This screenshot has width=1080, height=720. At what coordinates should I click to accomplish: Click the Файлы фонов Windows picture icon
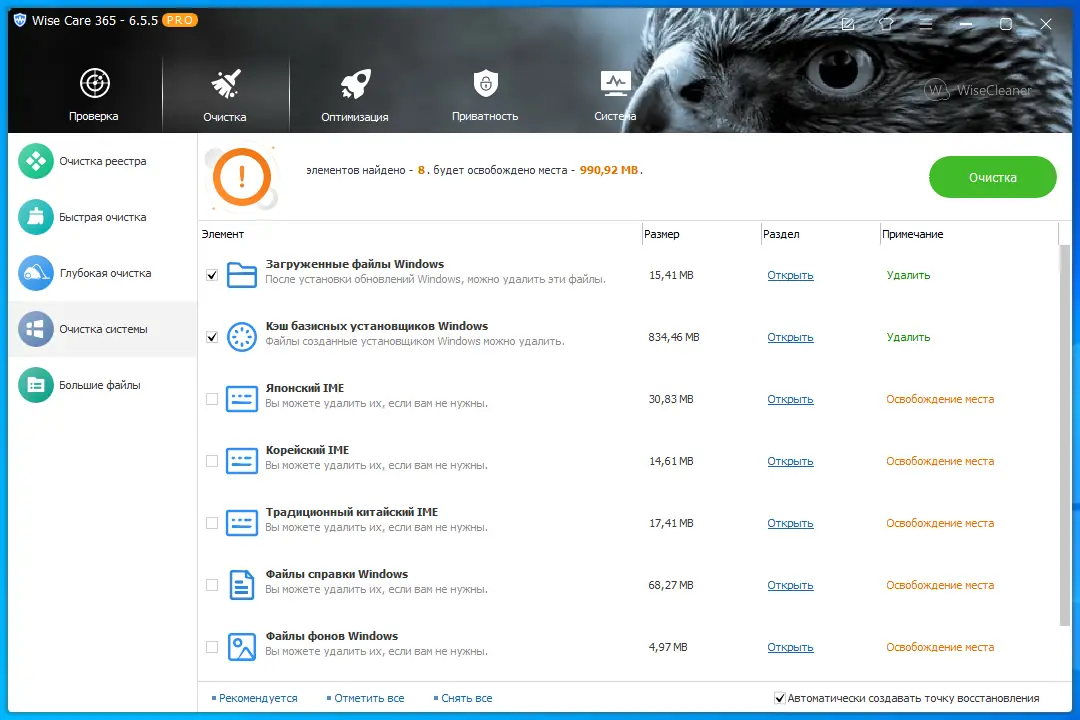(x=242, y=647)
